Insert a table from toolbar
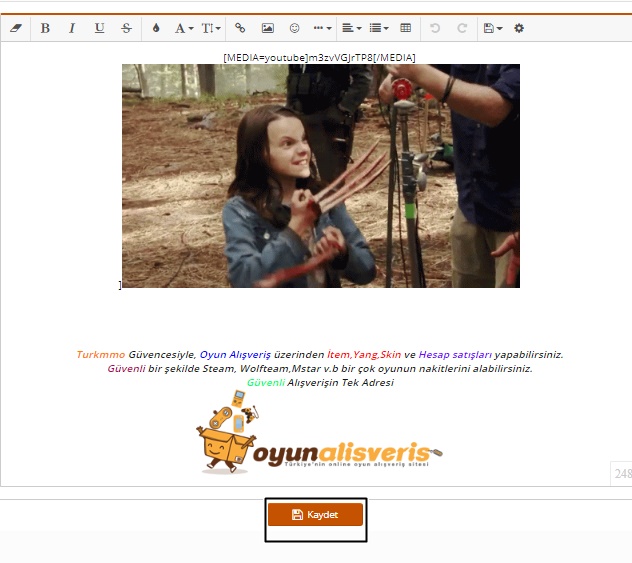Image resolution: width=632 pixels, height=563 pixels. pos(405,29)
